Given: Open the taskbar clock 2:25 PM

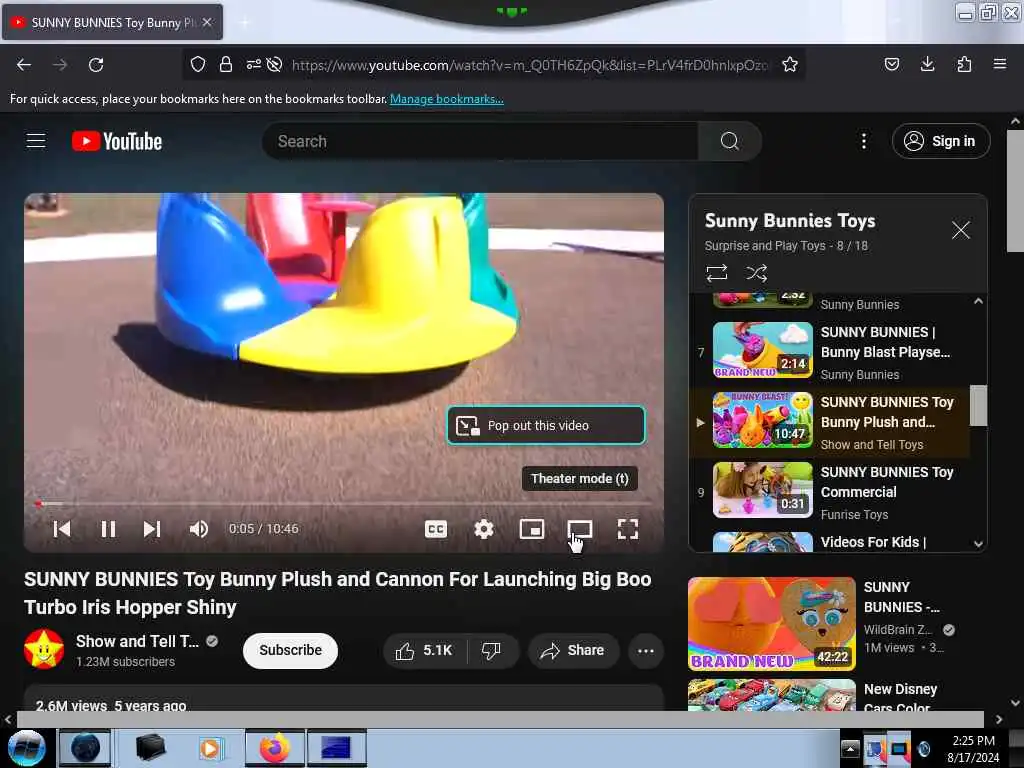Looking at the screenshot, I should (x=973, y=748).
